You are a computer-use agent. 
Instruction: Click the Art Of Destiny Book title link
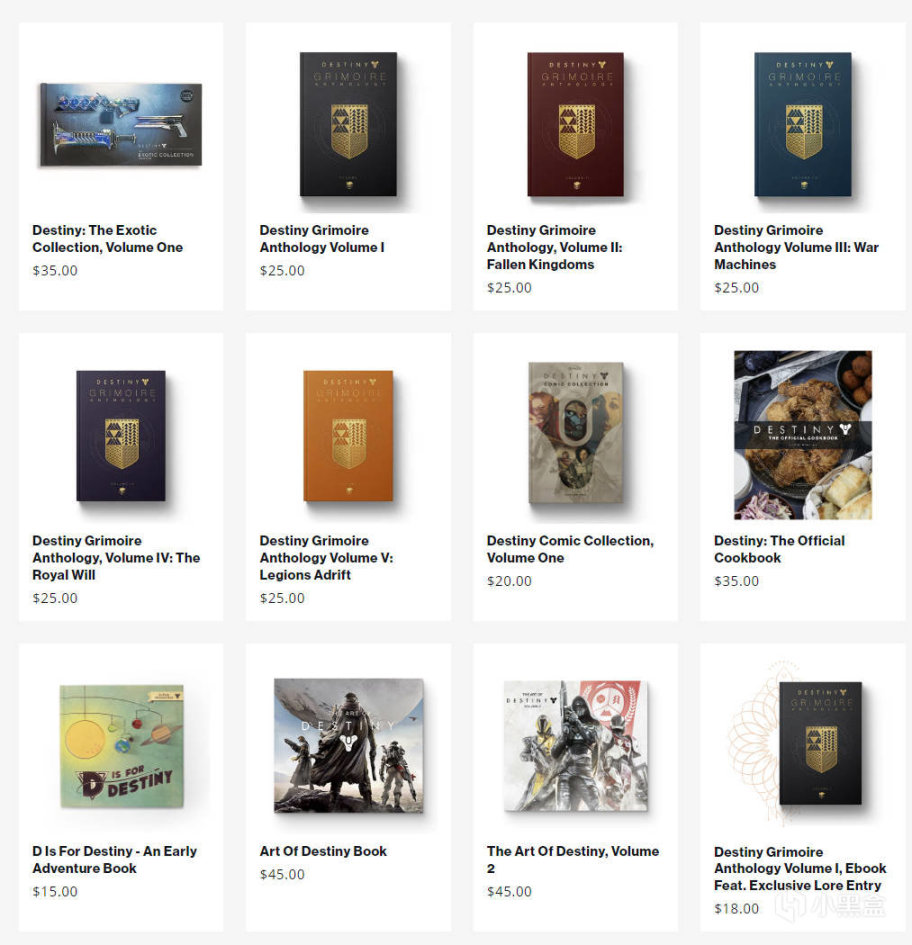pos(323,851)
